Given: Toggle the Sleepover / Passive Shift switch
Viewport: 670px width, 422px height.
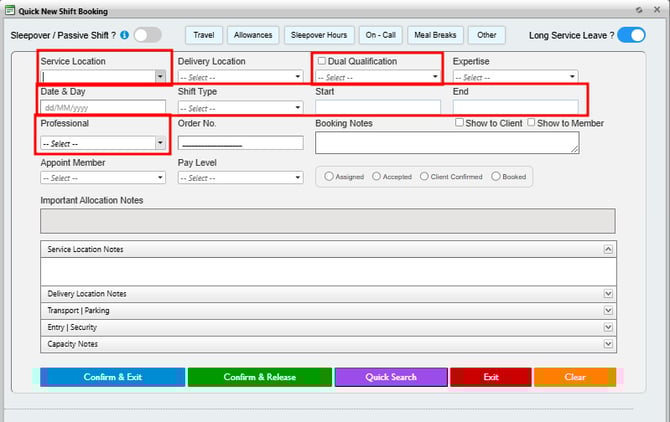Looking at the screenshot, I should (x=147, y=35).
